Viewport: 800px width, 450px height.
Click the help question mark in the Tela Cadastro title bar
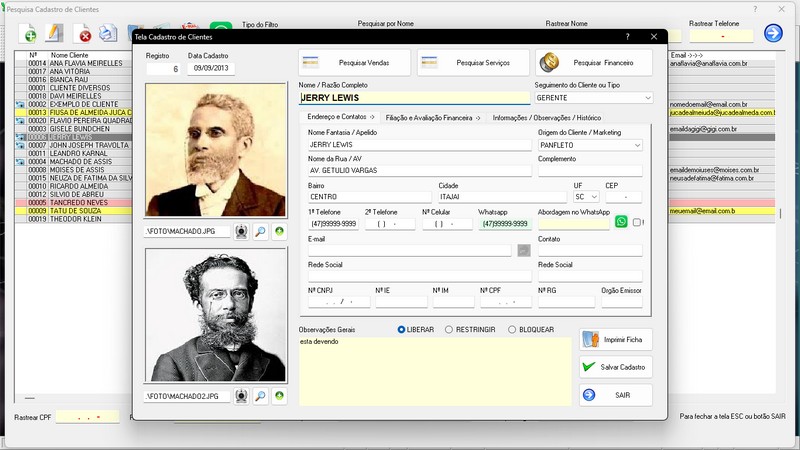[628, 37]
